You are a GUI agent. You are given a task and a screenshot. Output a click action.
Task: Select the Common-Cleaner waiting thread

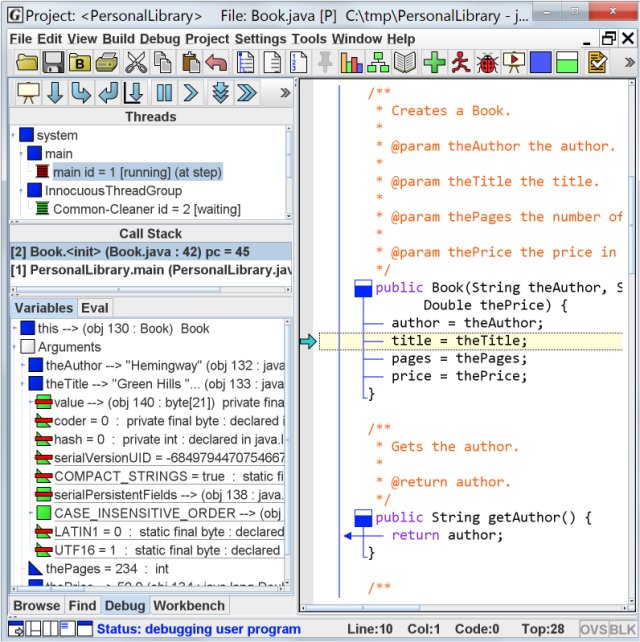pyautogui.click(x=147, y=209)
